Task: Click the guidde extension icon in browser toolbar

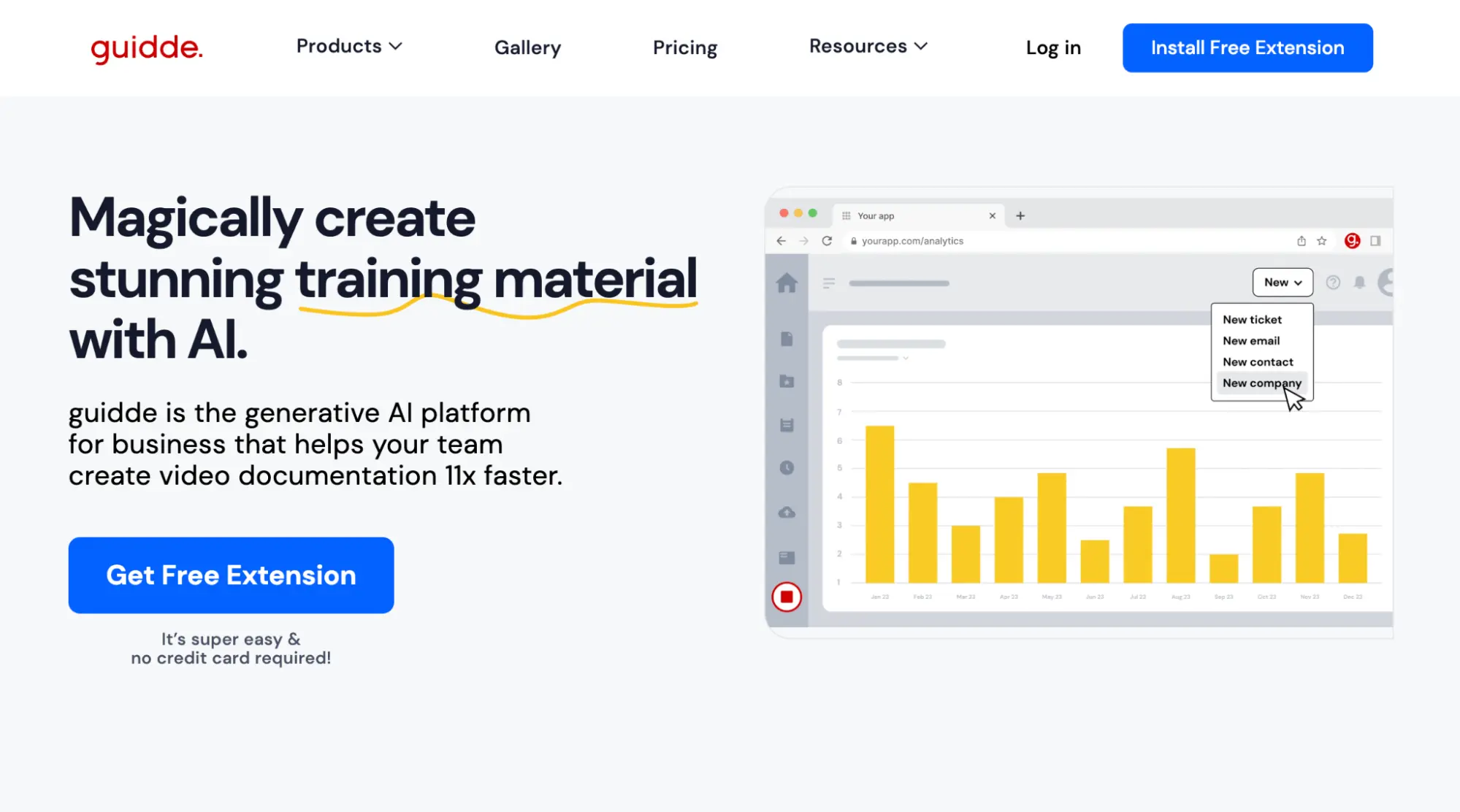Action: pyautogui.click(x=1352, y=241)
